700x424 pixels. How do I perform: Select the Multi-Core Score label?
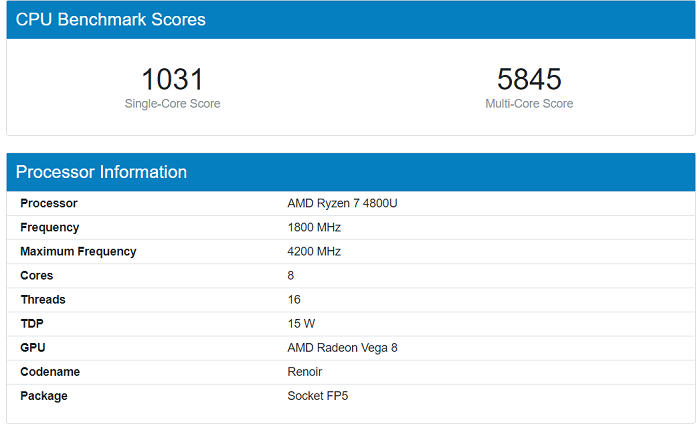(x=529, y=104)
